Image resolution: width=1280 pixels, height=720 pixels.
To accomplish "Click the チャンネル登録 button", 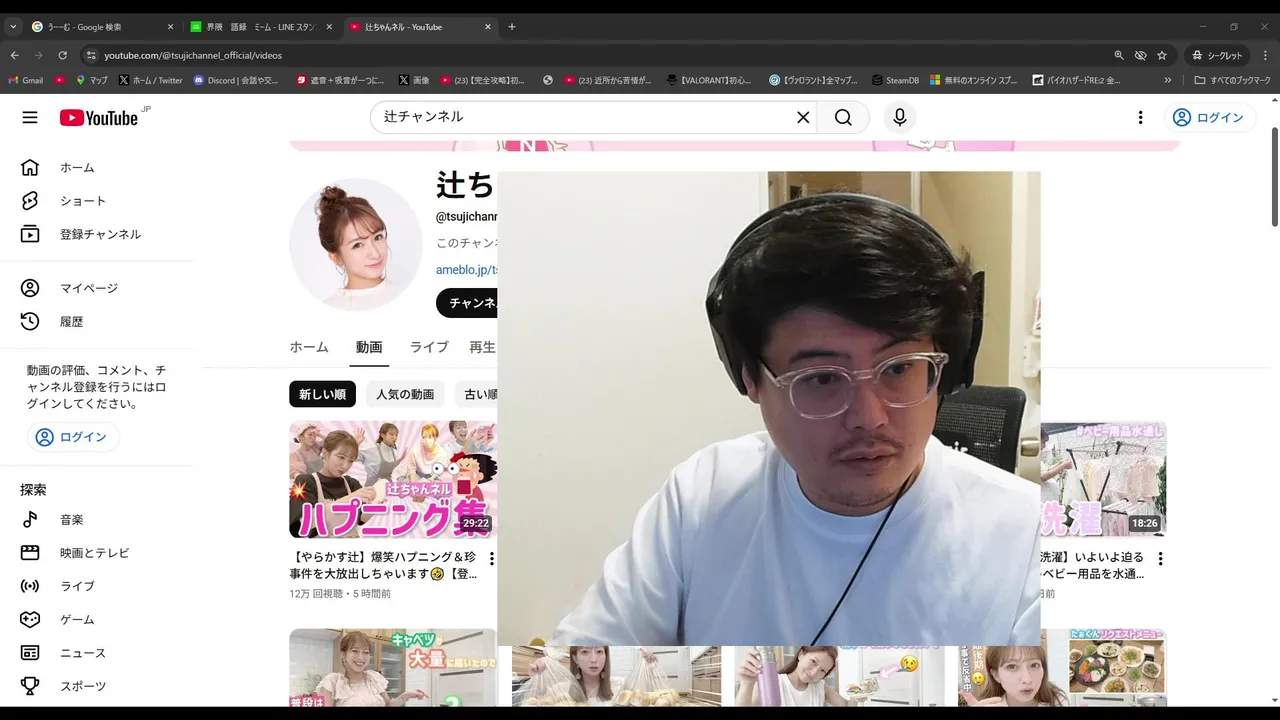I will (x=467, y=303).
